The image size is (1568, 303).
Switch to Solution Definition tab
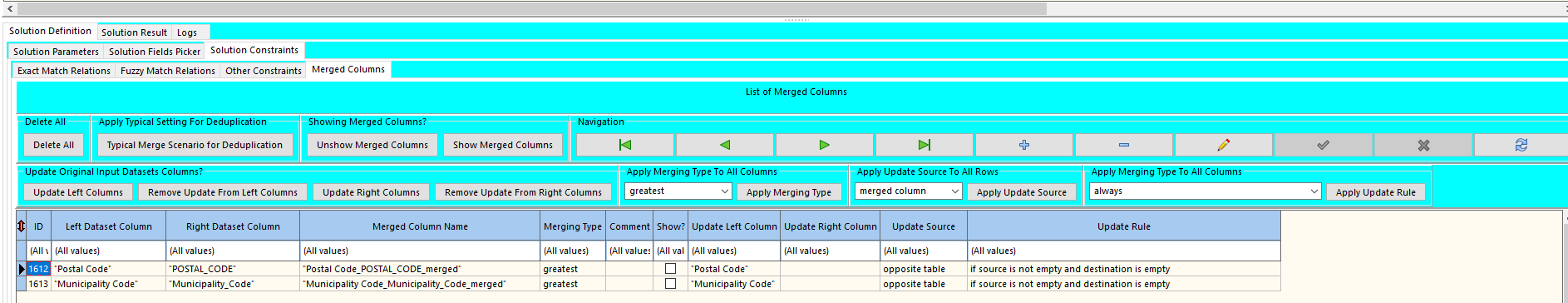click(51, 31)
